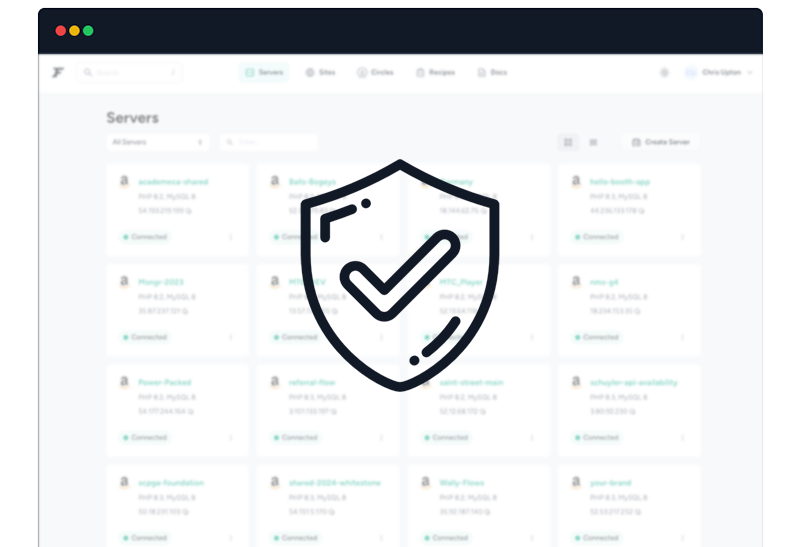The image size is (800, 547).
Task: Click the Amazon icon on your-brand card
Action: (576, 482)
